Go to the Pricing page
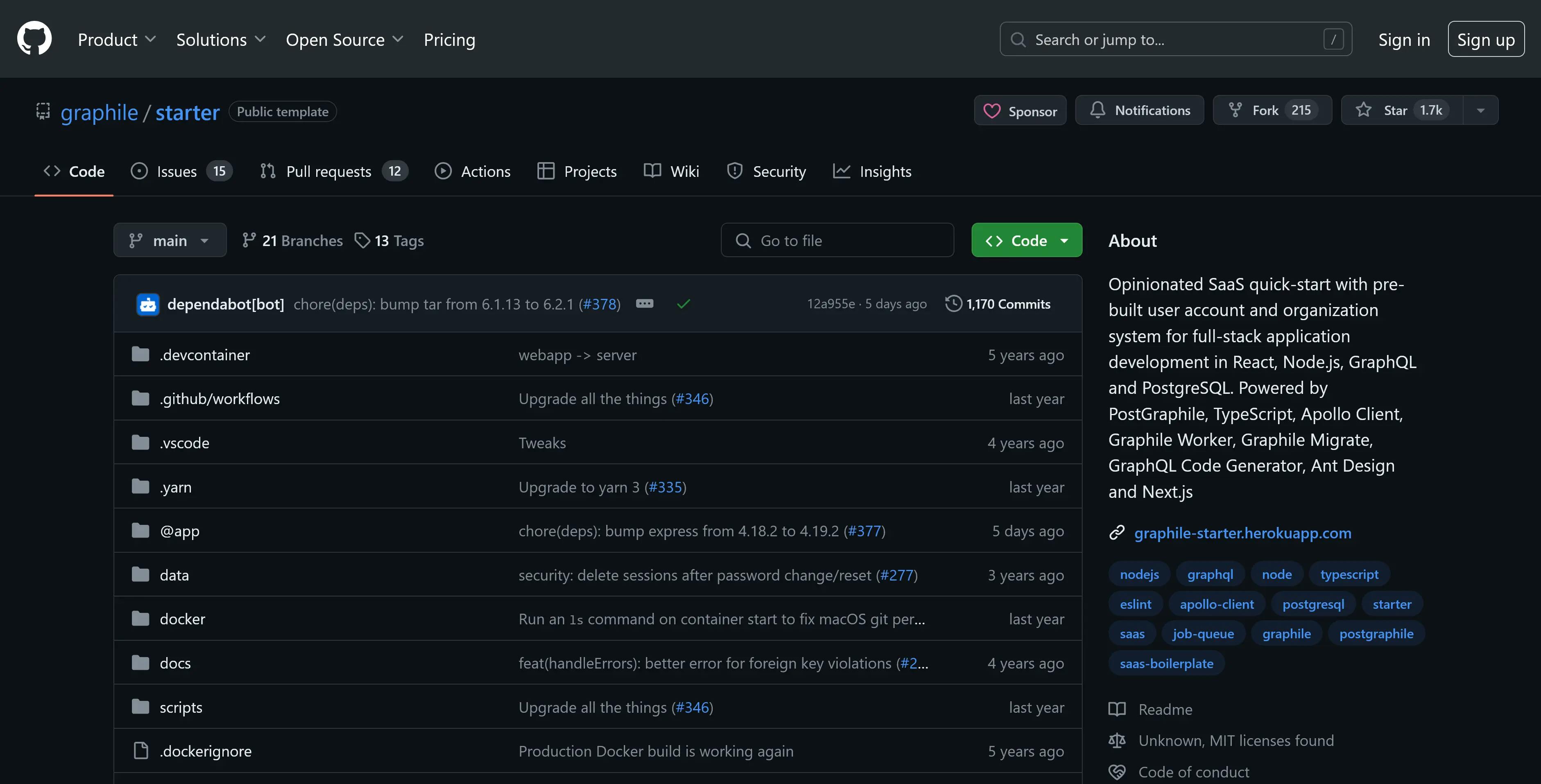The image size is (1541, 784). point(449,39)
